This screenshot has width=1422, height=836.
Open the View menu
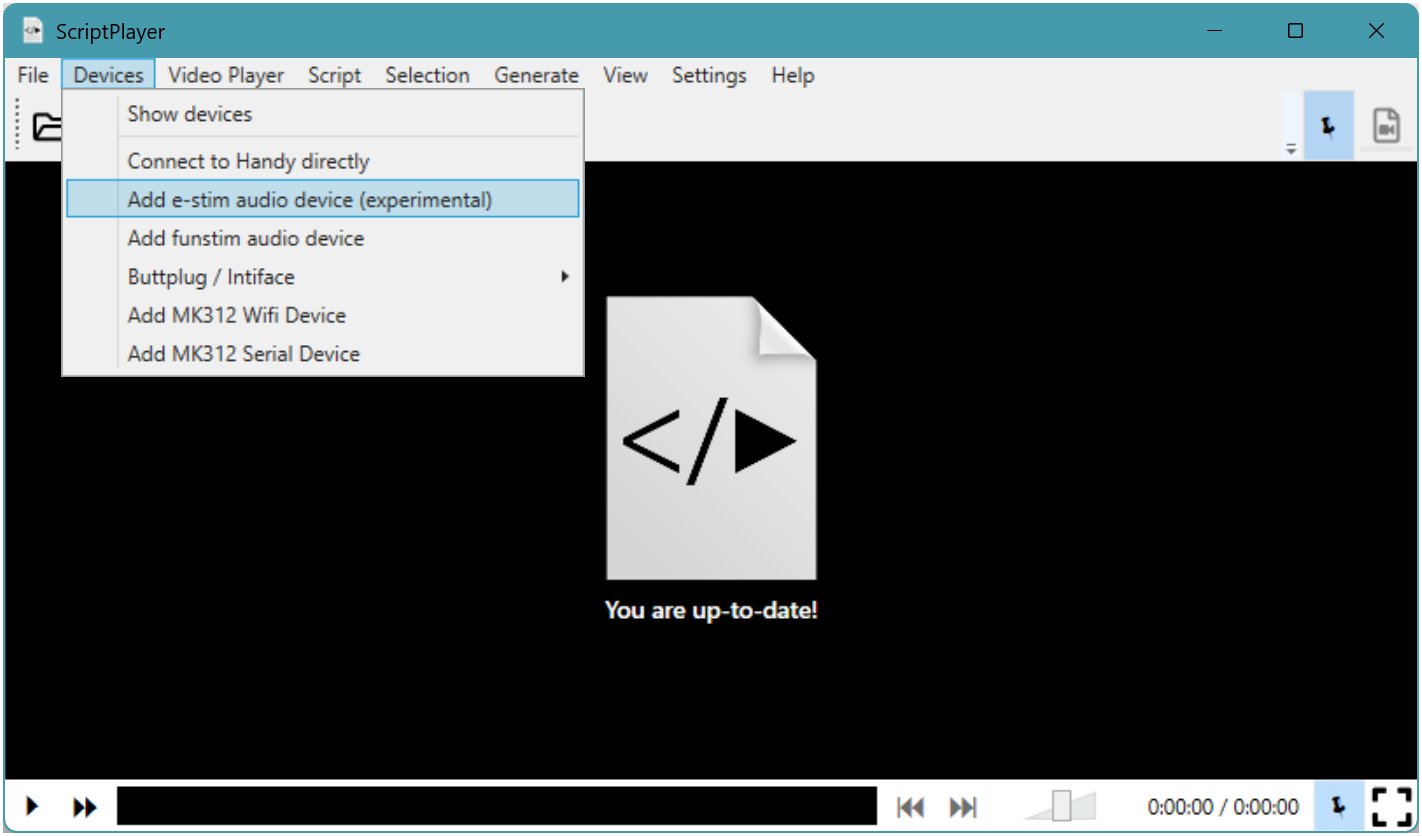coord(625,75)
